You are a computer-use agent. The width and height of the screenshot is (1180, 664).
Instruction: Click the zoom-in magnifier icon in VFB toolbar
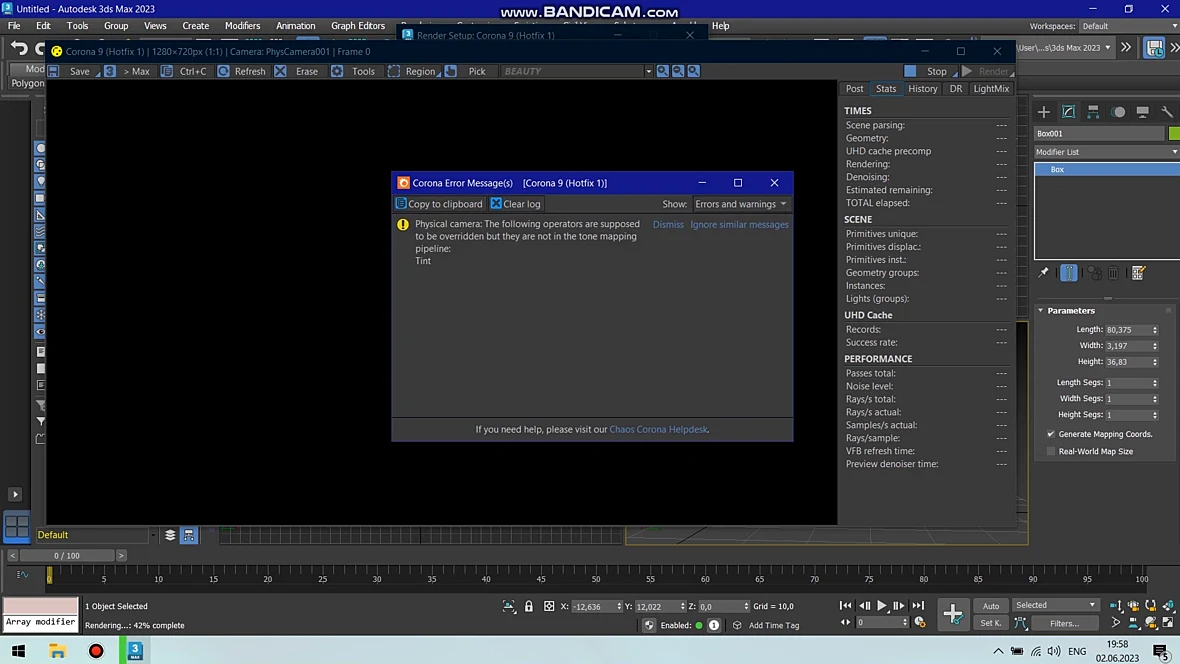tap(662, 71)
